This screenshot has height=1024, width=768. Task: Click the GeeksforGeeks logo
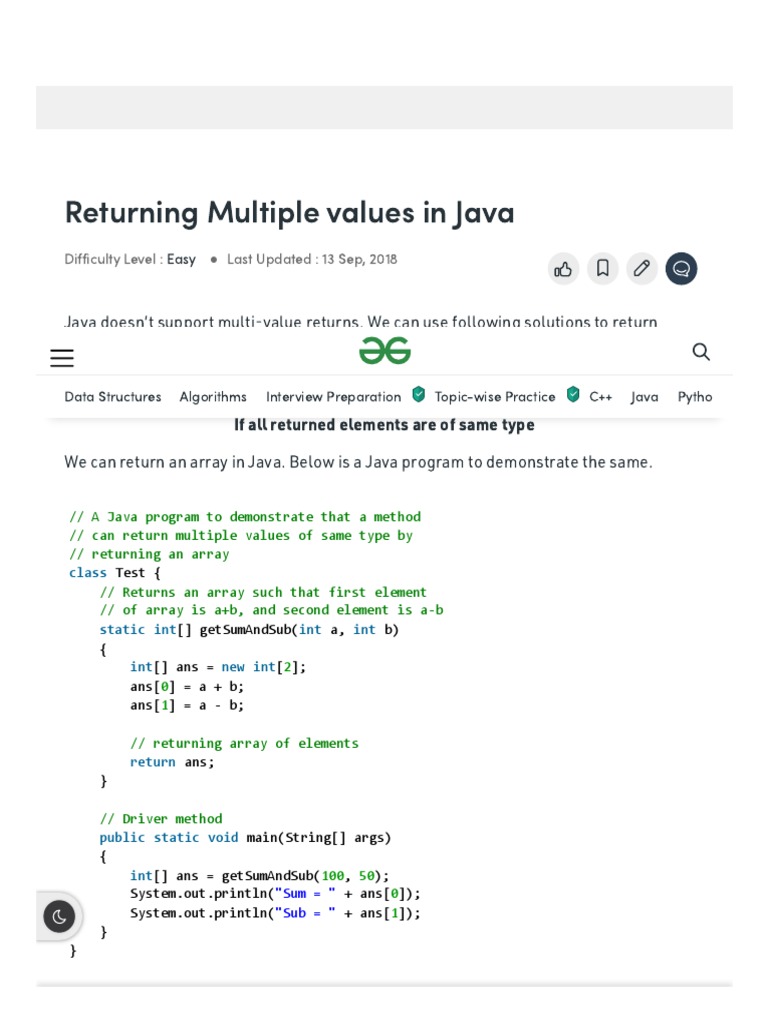(385, 351)
